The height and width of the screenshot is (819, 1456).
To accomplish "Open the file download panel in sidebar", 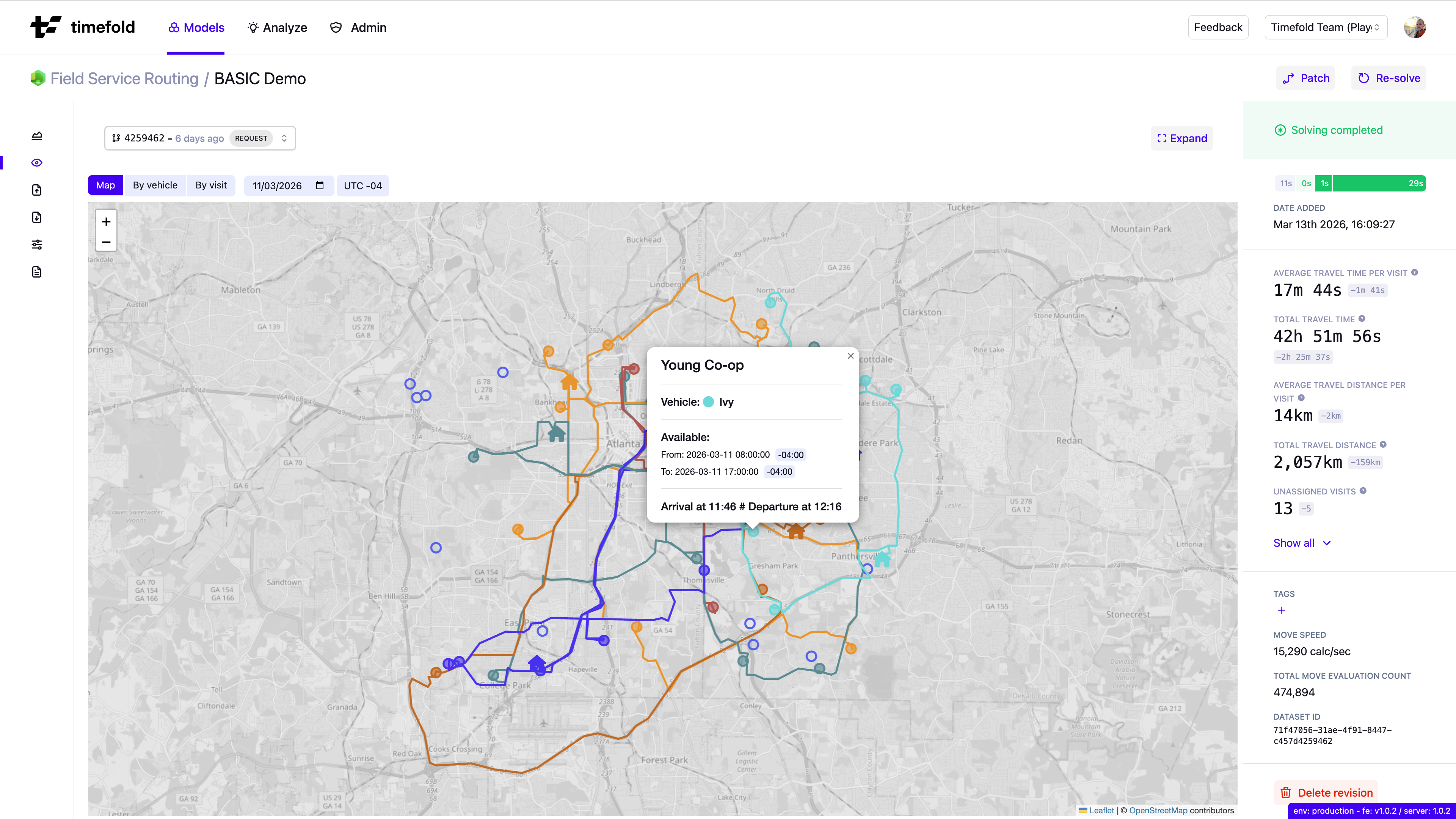I will [36, 217].
